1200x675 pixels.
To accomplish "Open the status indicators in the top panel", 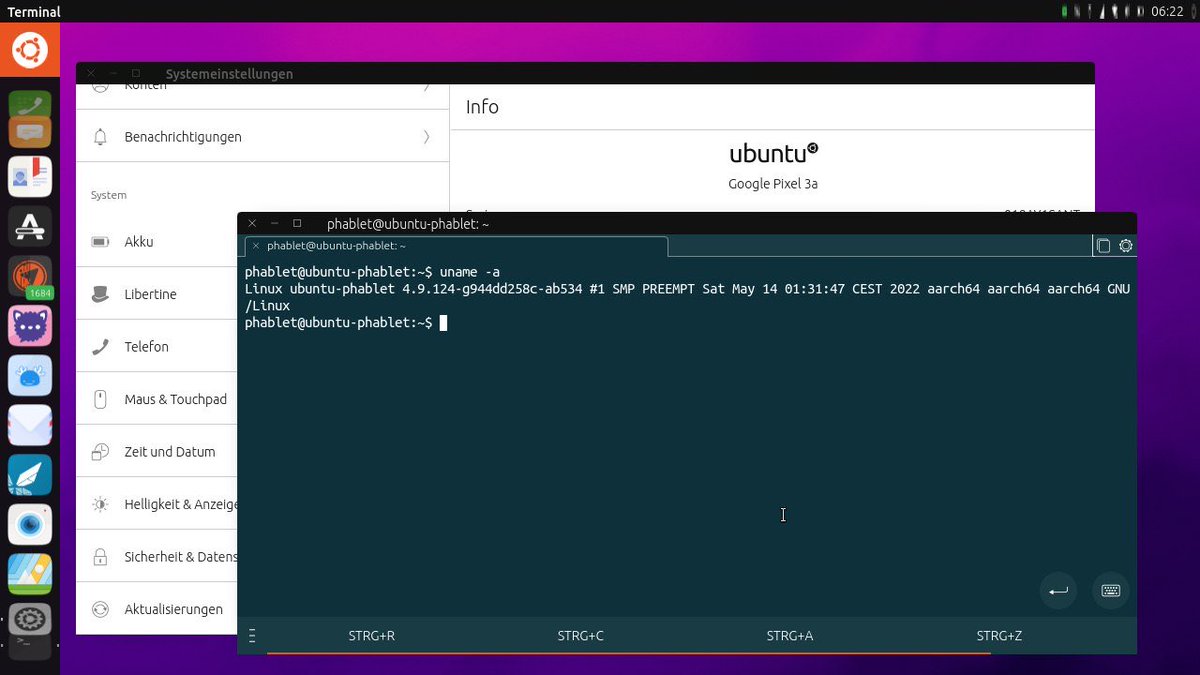I will point(1103,12).
